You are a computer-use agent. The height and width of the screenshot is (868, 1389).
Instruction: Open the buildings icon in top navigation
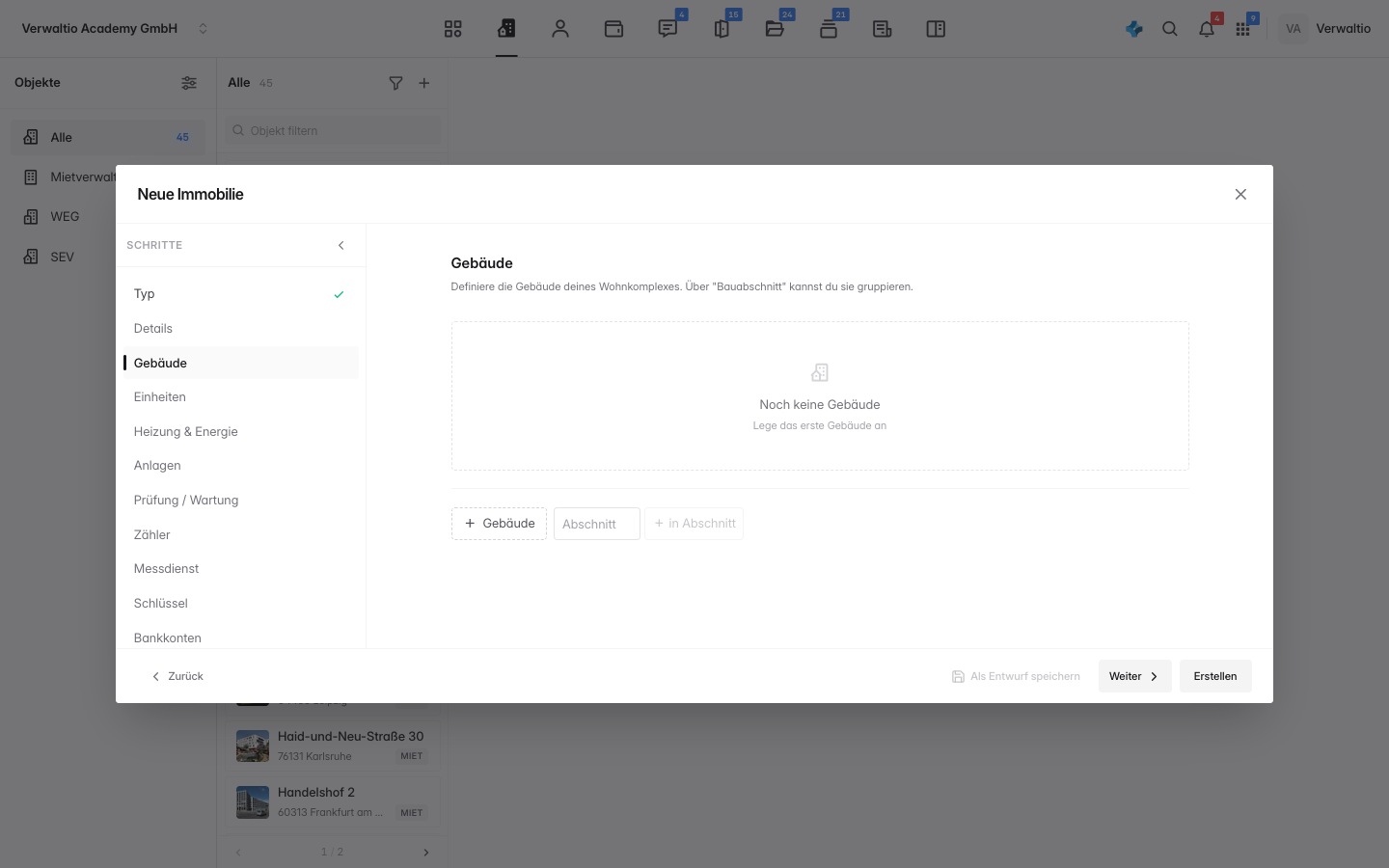(506, 29)
